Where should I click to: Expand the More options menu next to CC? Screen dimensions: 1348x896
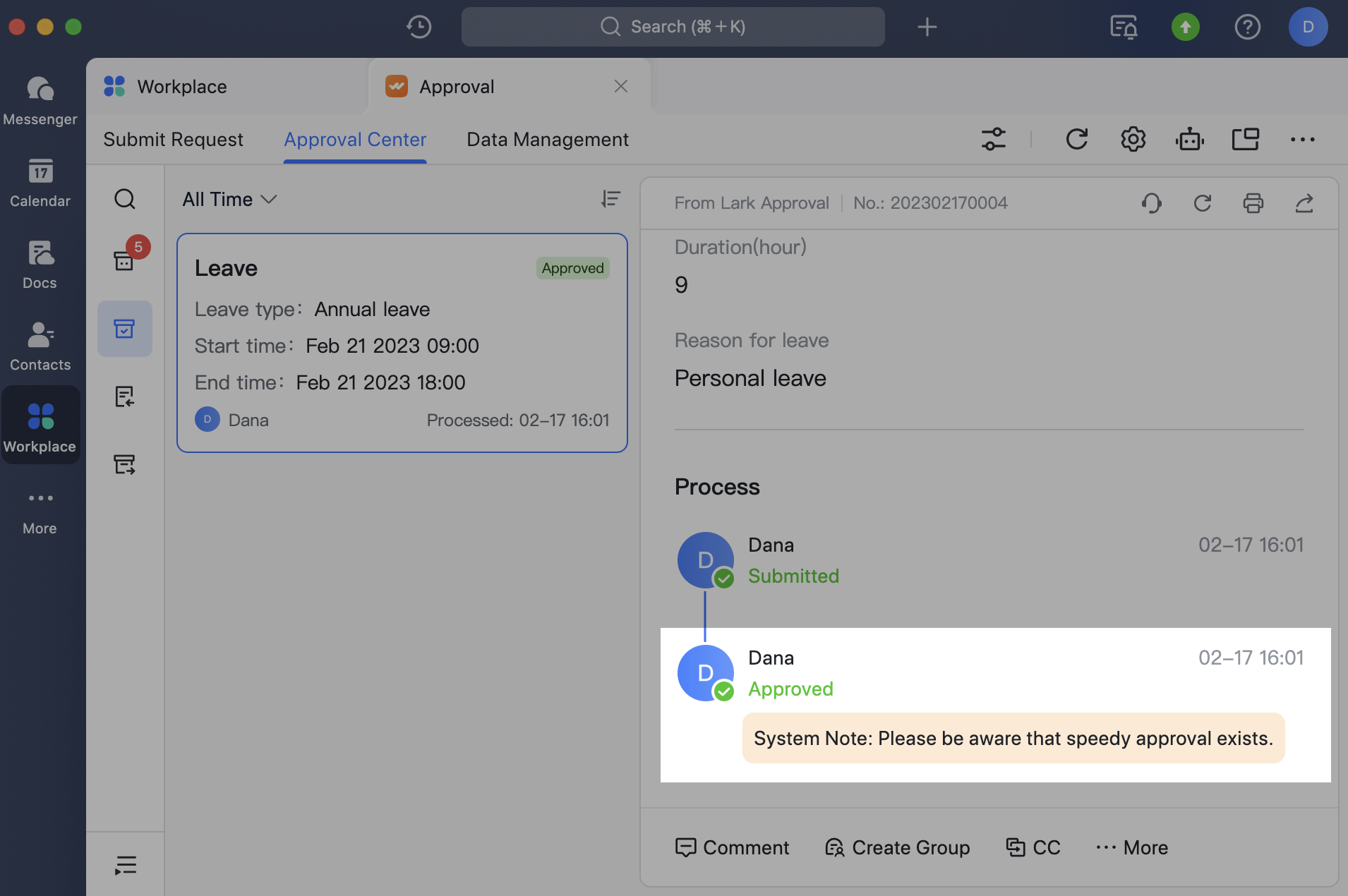(x=1131, y=847)
